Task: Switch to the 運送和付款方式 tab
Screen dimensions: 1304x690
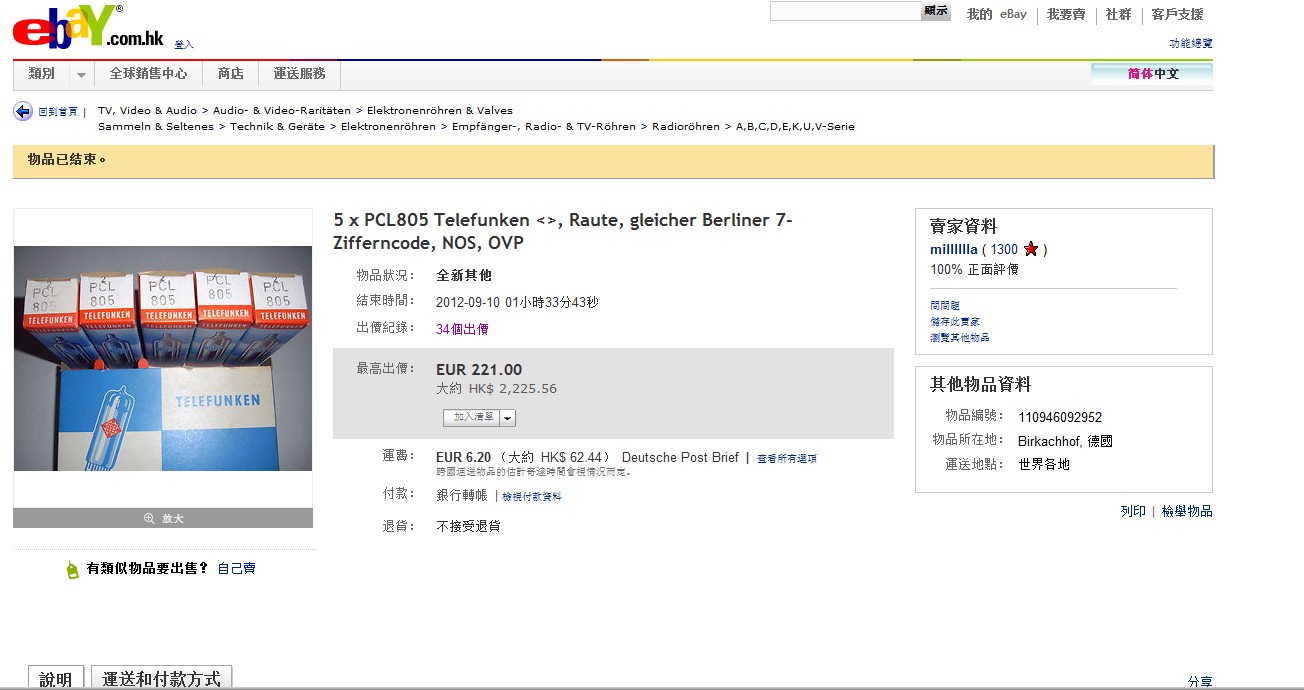Action: [162, 678]
